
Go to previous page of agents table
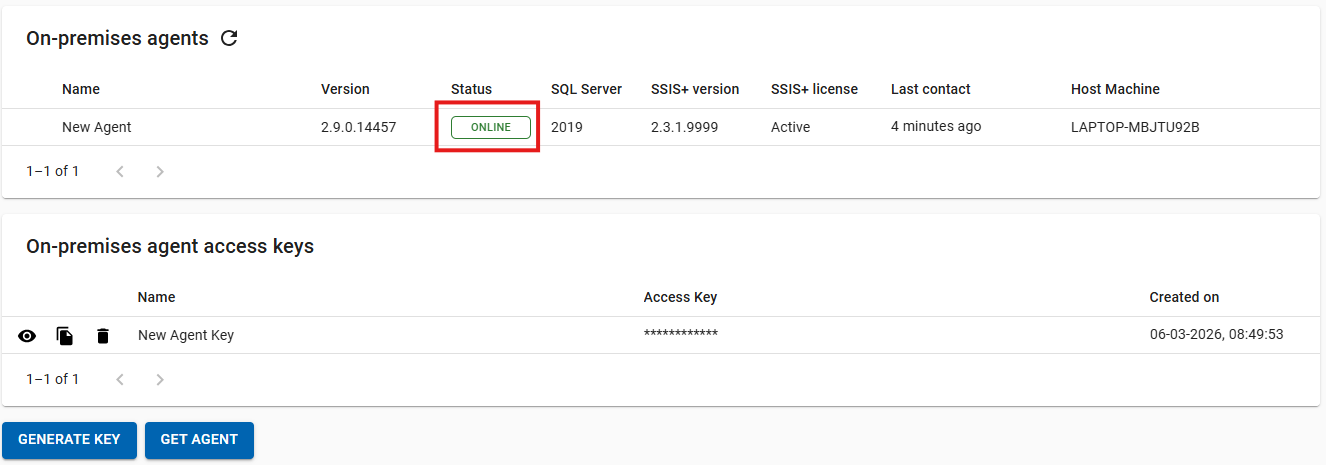coord(120,171)
